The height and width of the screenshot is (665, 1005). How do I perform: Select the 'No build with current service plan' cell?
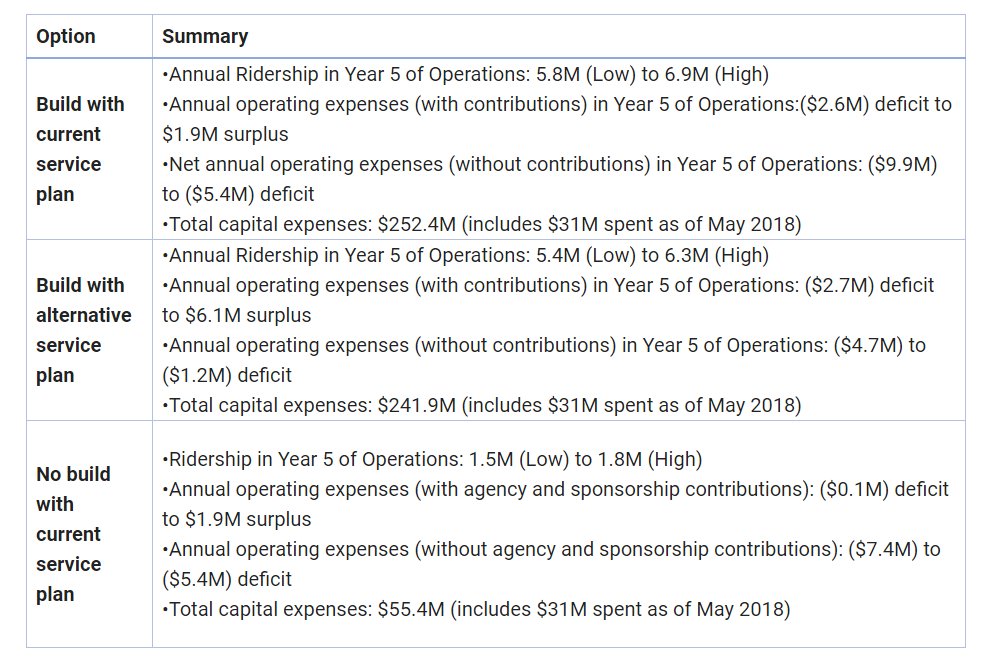73,534
